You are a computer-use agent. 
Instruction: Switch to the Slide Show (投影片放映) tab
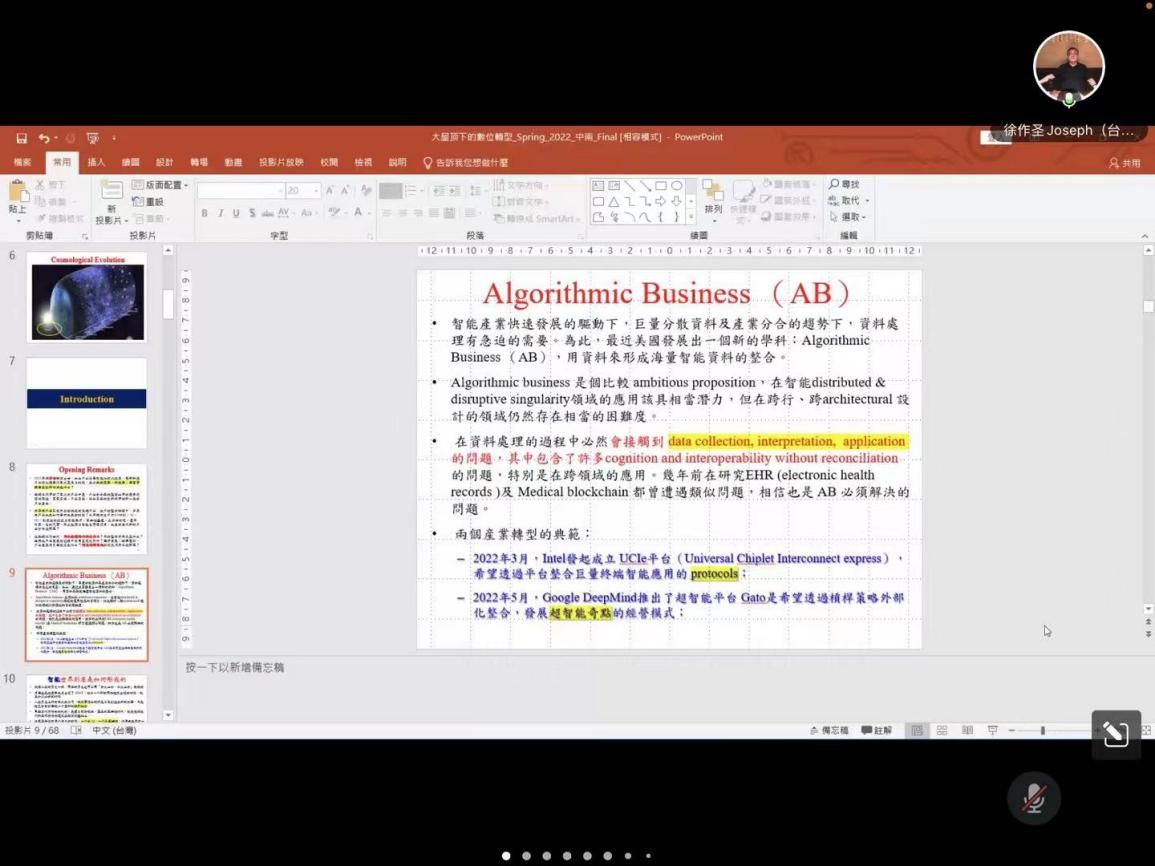click(281, 163)
